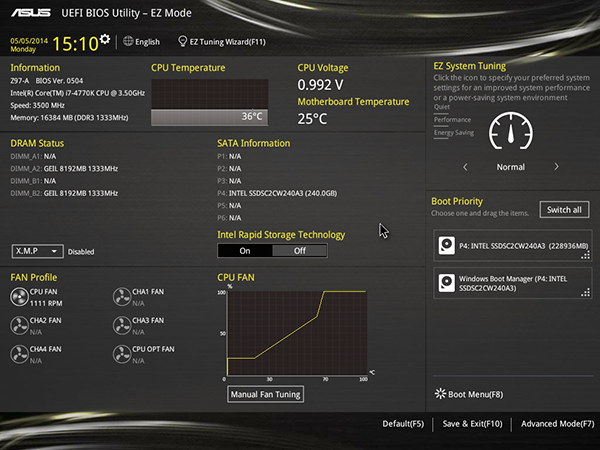The width and height of the screenshot is (600, 450).
Task: Click the X.M.P Disabled status text
Action: tap(81, 252)
